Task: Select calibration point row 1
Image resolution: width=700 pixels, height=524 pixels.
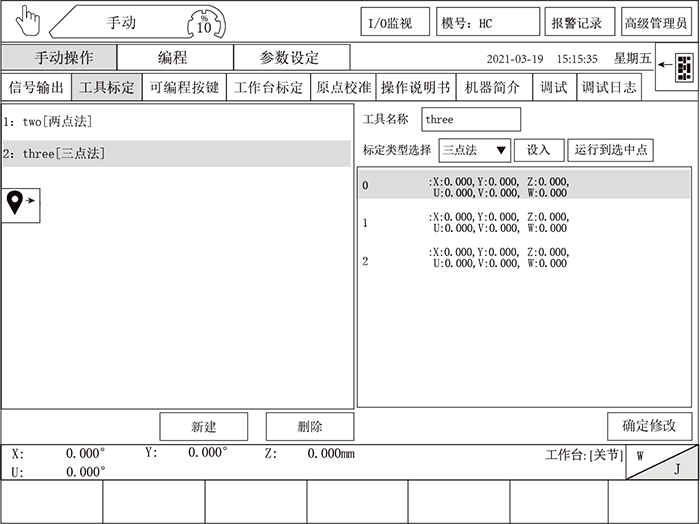Action: (523, 223)
